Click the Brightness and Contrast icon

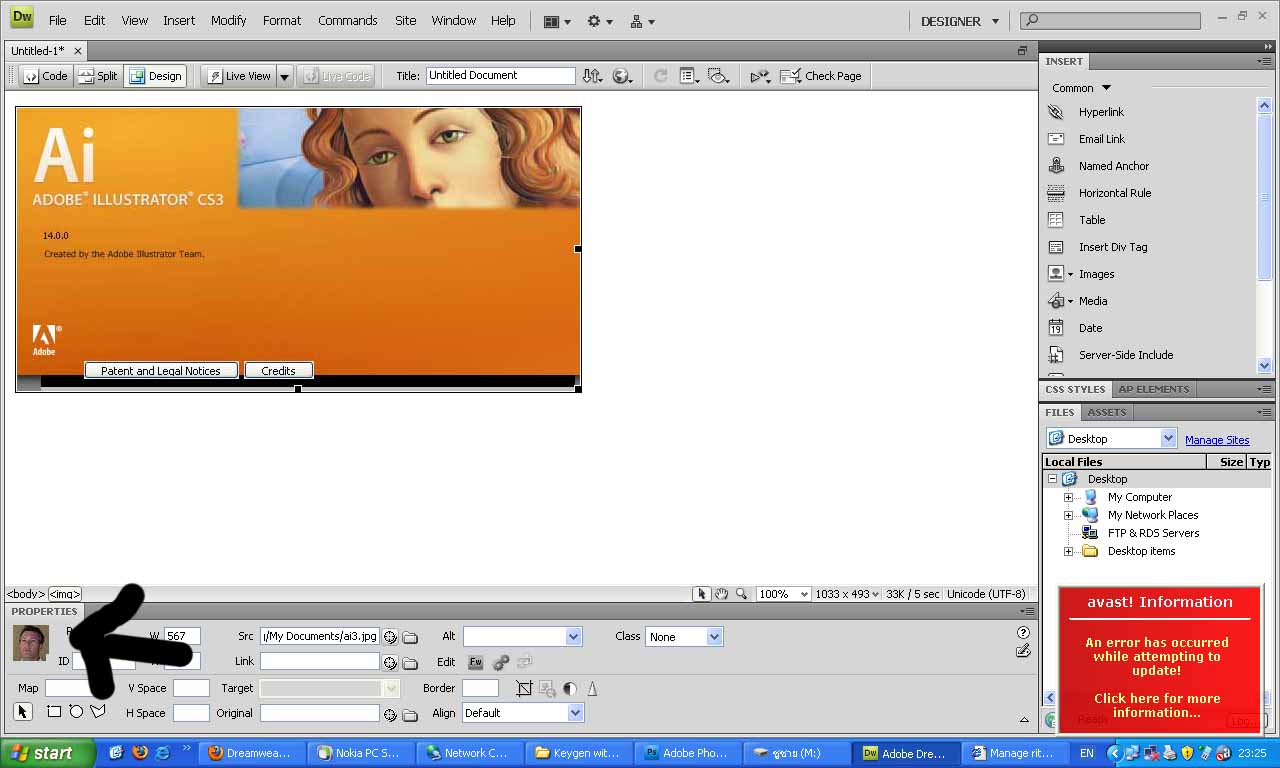(x=570, y=688)
